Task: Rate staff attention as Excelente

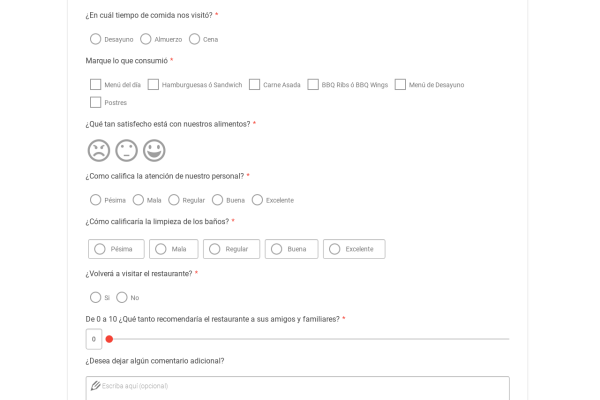Action: 258,200
